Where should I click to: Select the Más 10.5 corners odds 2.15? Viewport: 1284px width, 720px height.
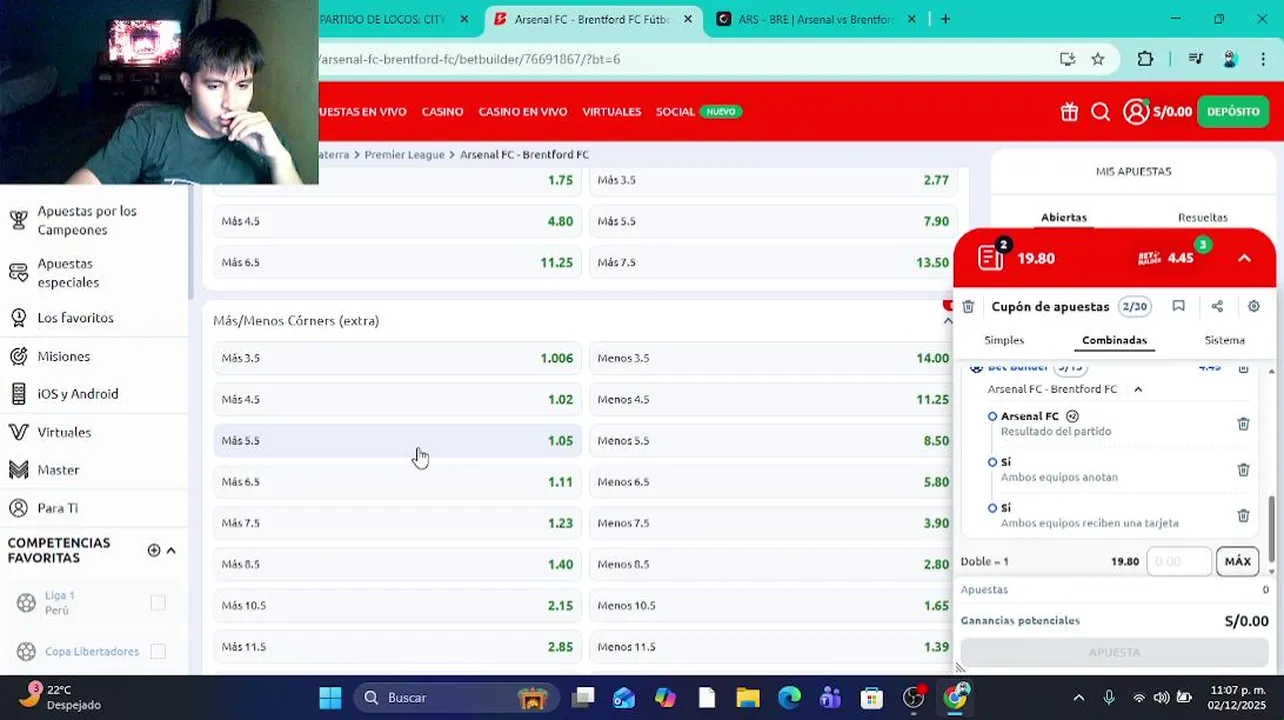[397, 606]
